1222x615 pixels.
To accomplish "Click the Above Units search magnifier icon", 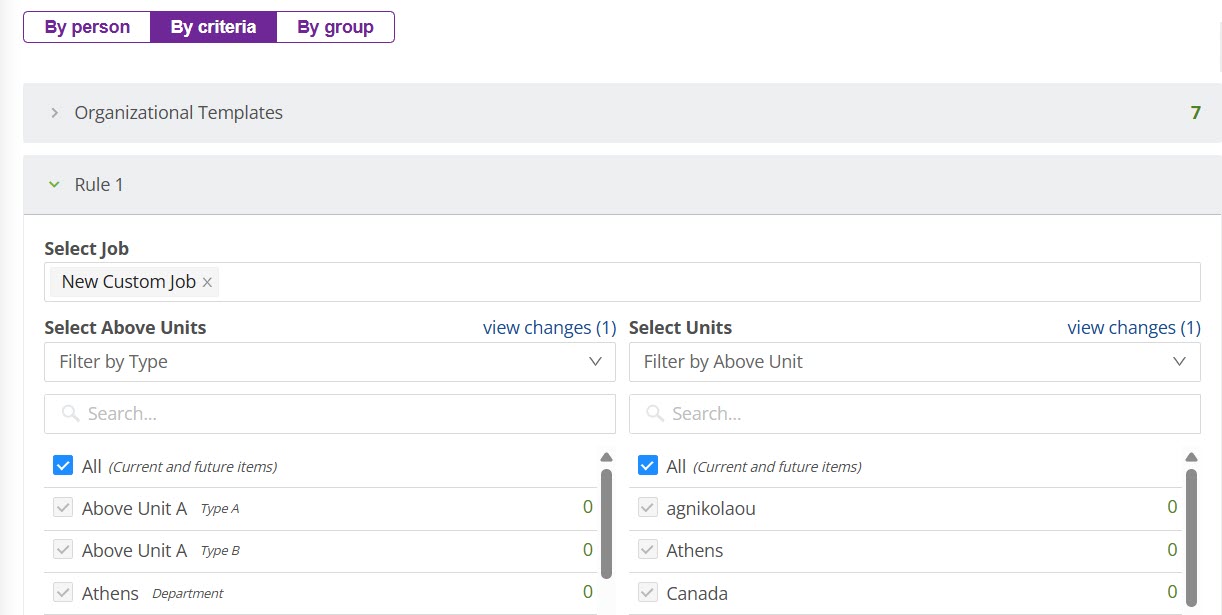I will click(70, 414).
